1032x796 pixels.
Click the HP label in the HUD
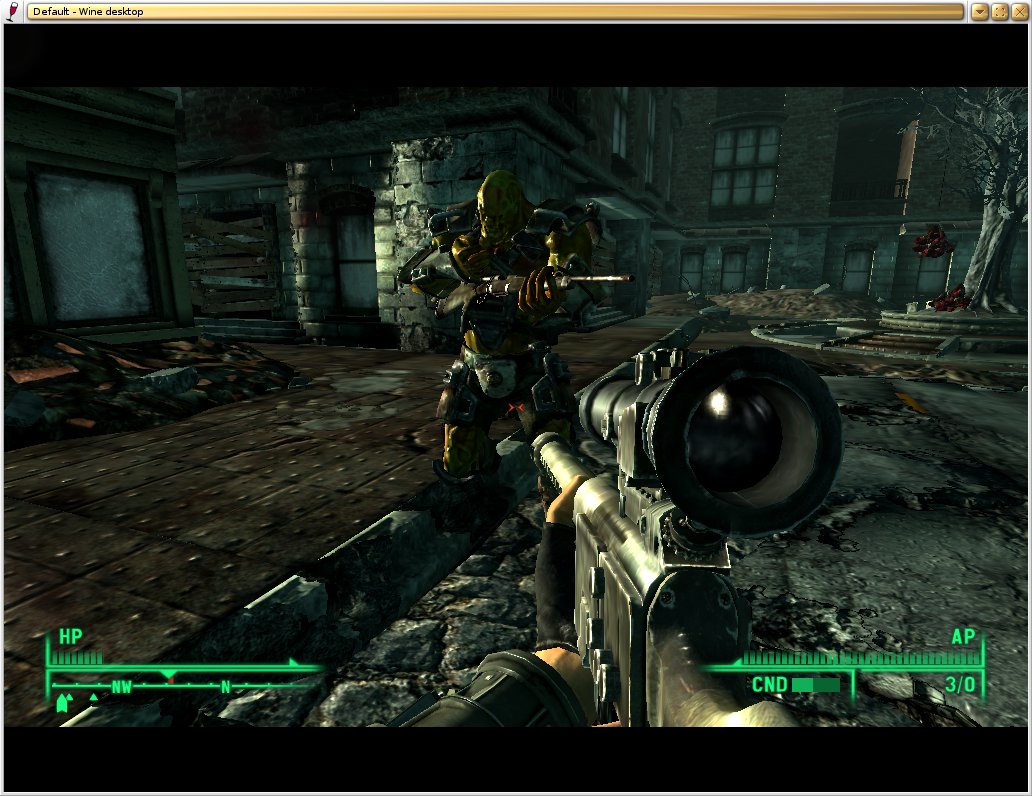(x=70, y=637)
